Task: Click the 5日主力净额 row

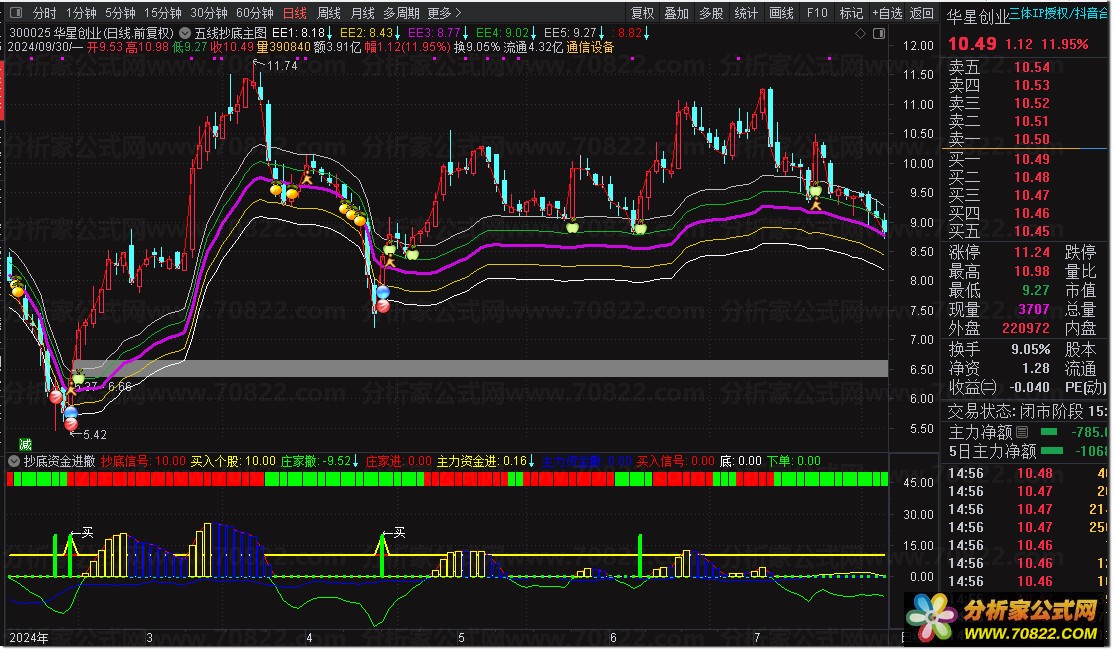Action: coord(1027,450)
